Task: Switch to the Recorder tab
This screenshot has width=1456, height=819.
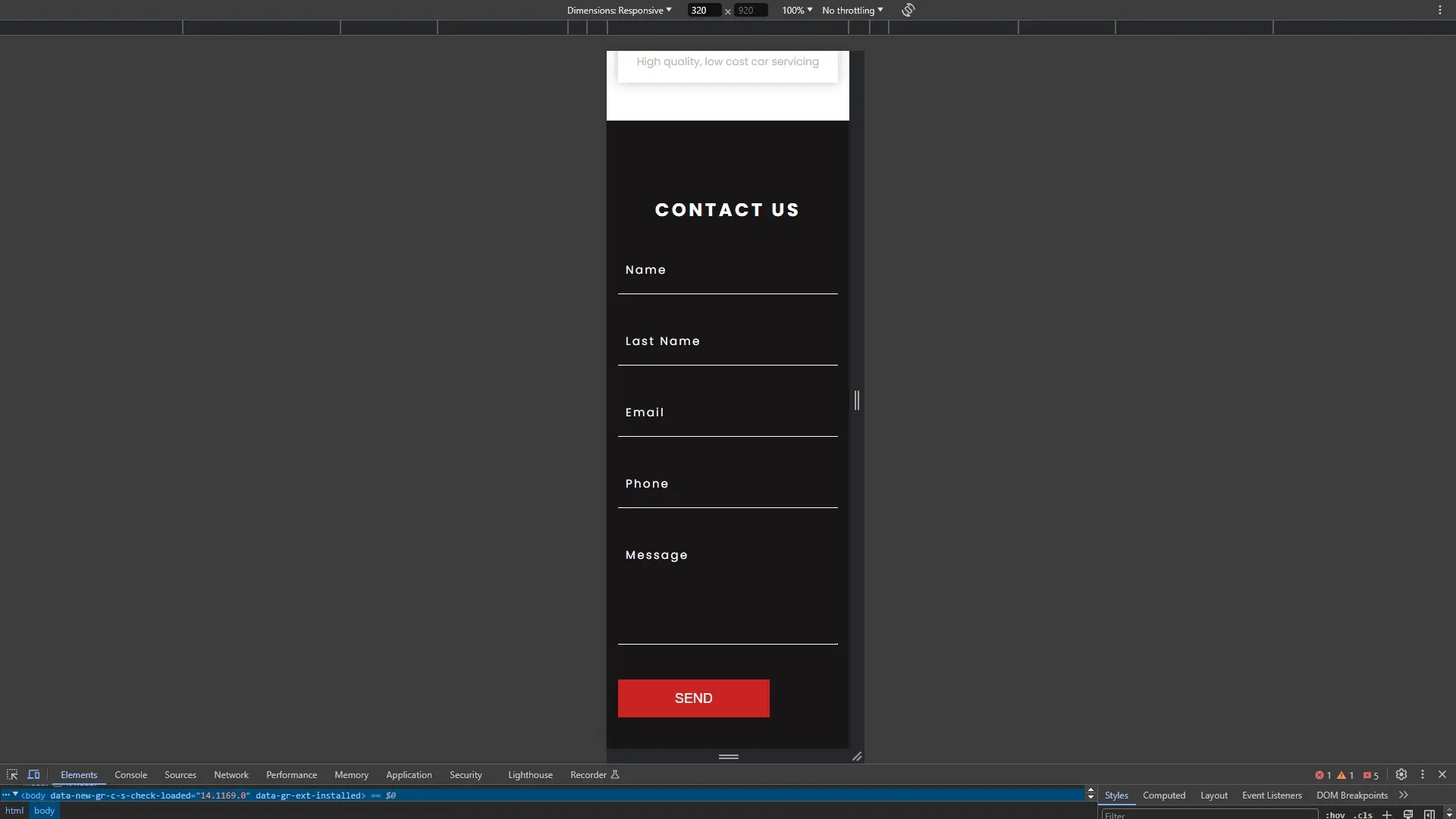Action: tap(595, 774)
